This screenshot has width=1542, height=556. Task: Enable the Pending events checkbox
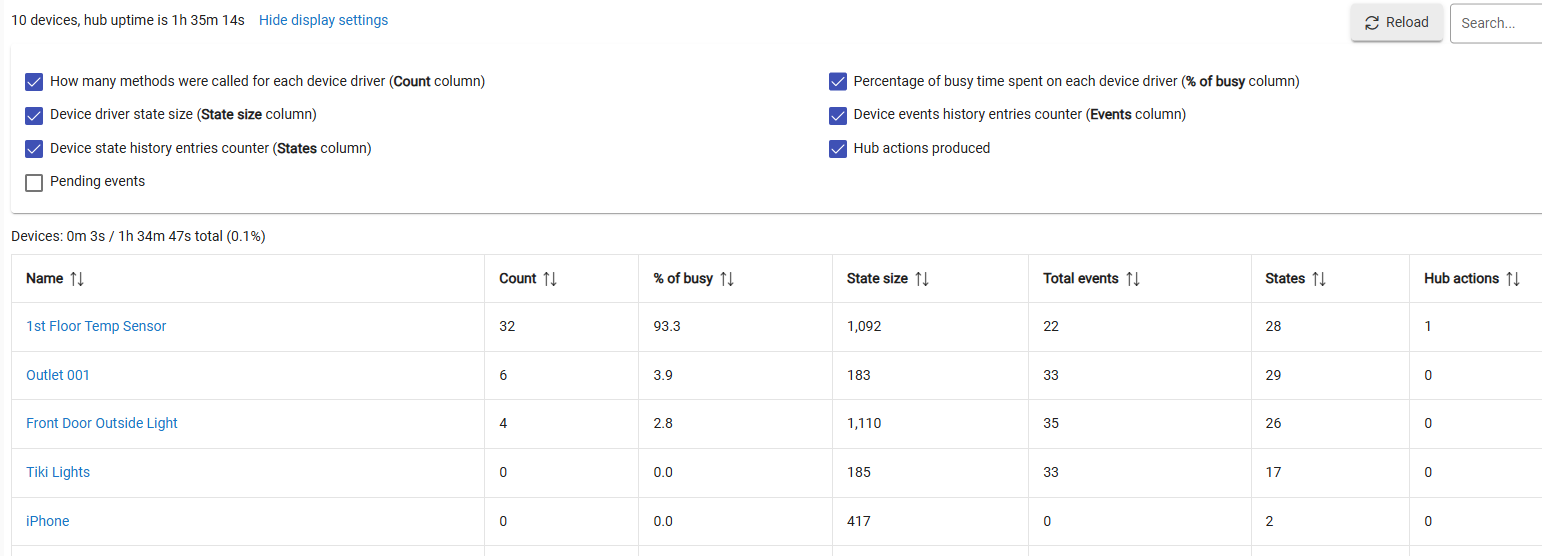tap(34, 182)
